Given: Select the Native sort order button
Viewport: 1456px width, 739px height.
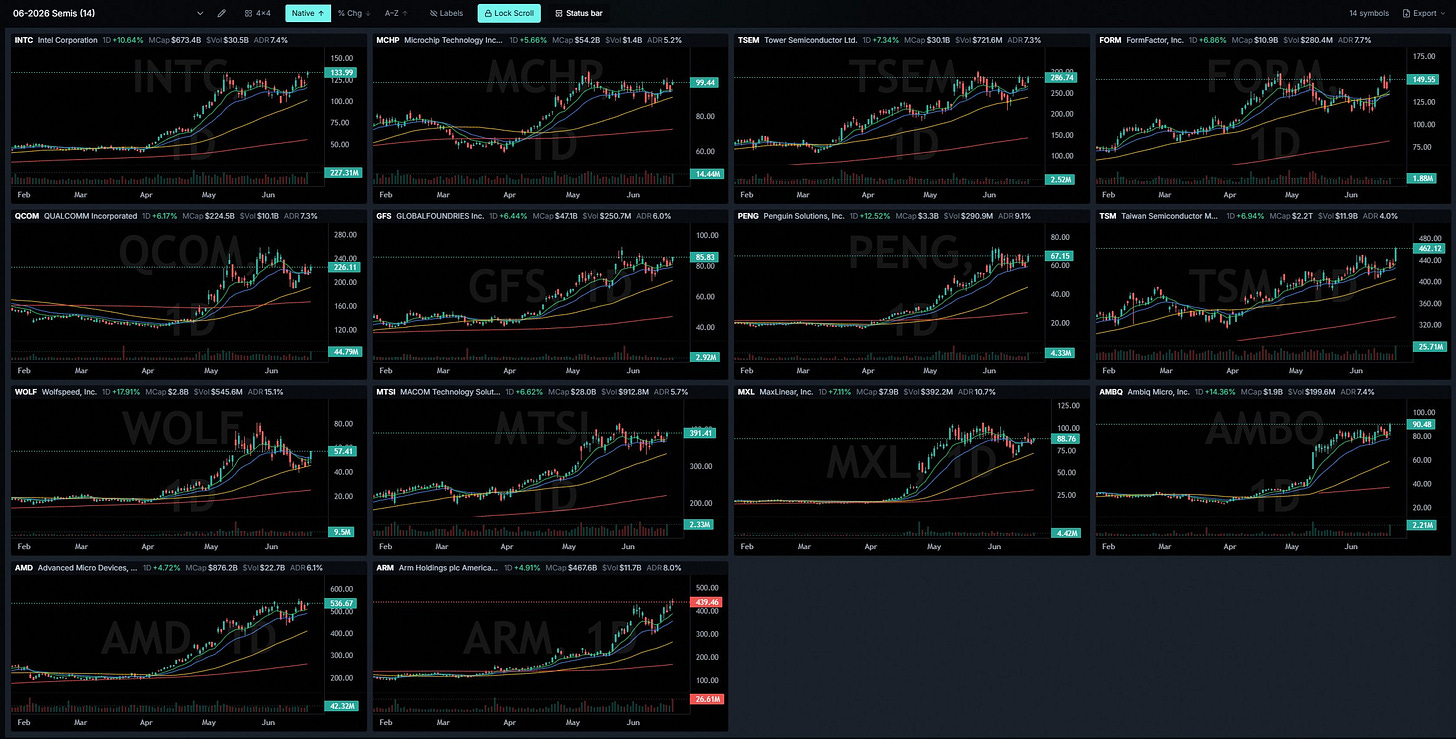Looking at the screenshot, I should (x=306, y=13).
